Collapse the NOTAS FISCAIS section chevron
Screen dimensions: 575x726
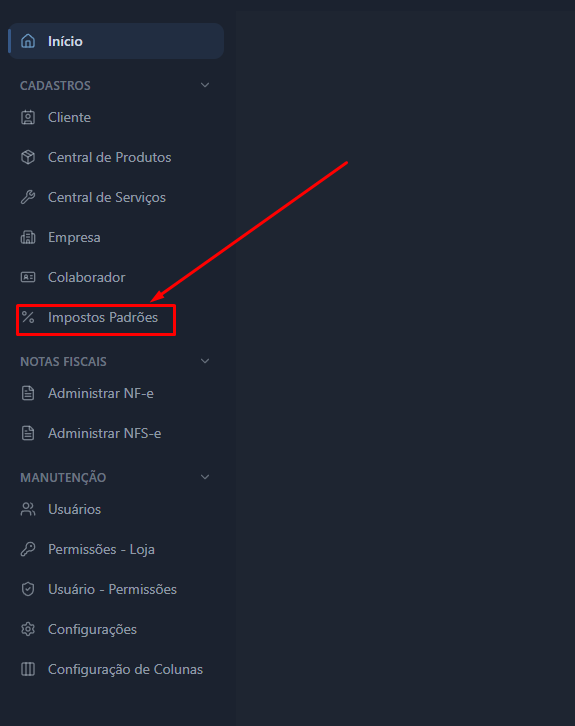[205, 361]
